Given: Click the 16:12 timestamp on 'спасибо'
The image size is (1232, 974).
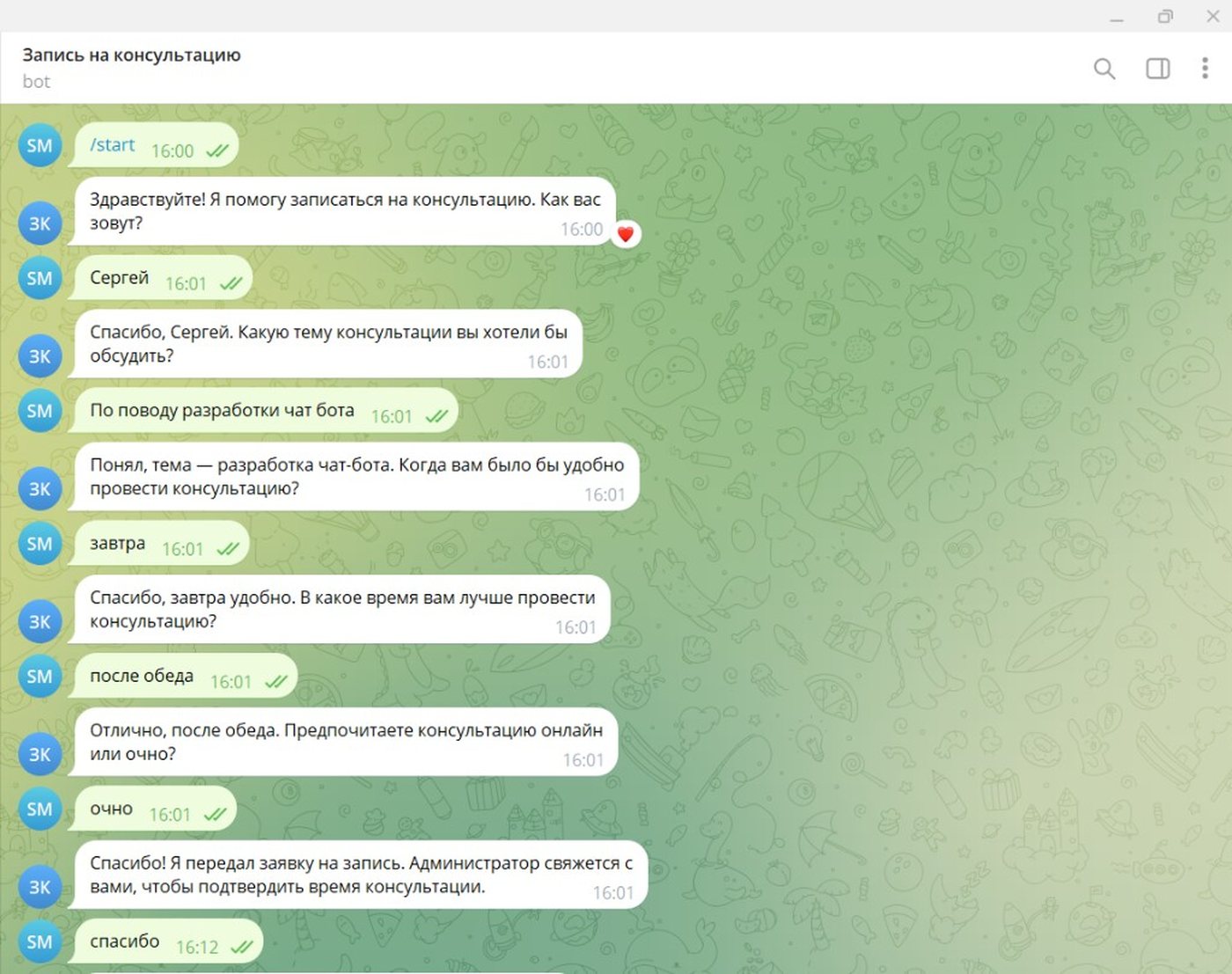Looking at the screenshot, I should [x=197, y=948].
